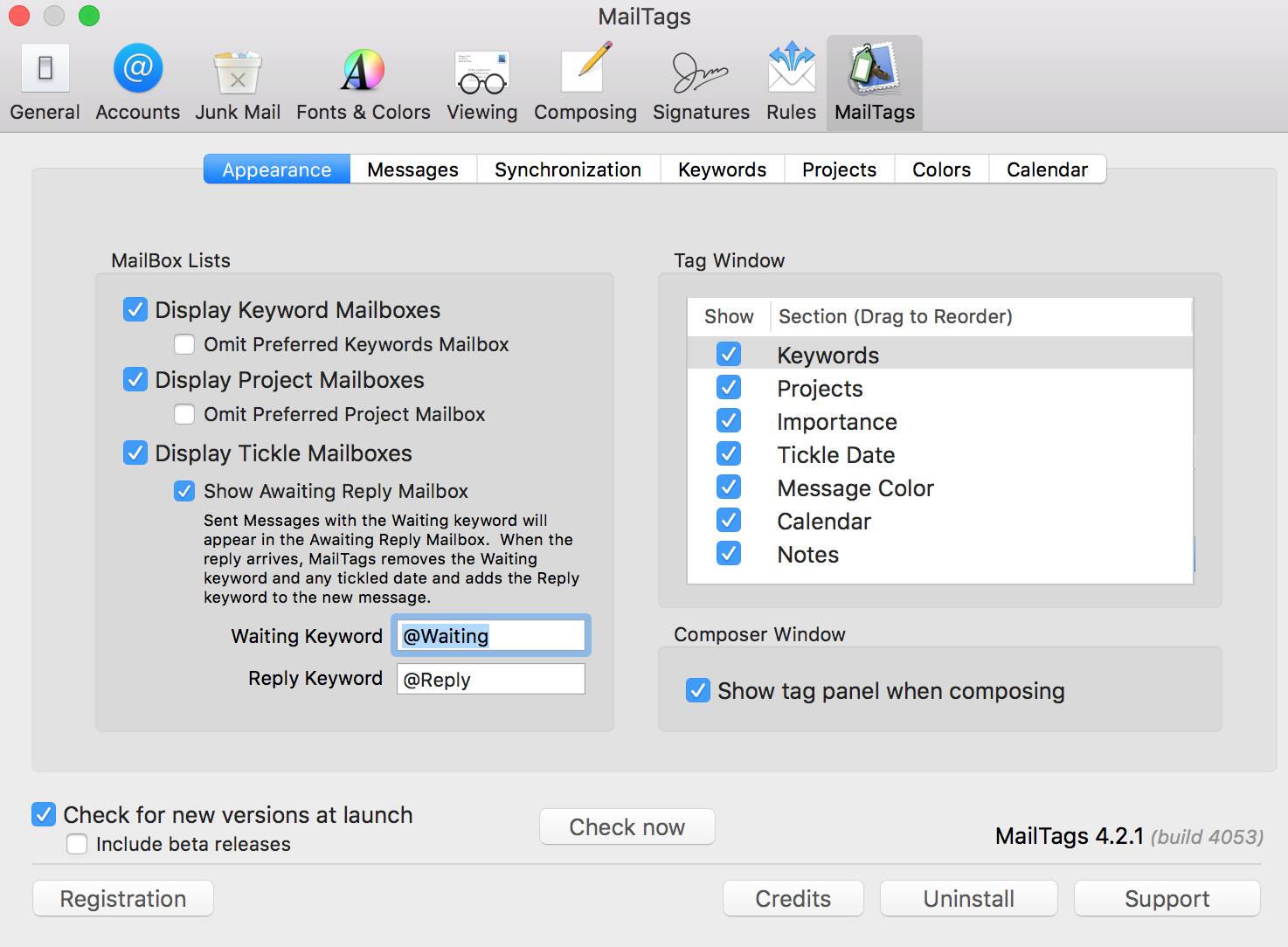This screenshot has height=947, width=1288.
Task: Click the Waiting Keyword text field
Action: [x=491, y=635]
